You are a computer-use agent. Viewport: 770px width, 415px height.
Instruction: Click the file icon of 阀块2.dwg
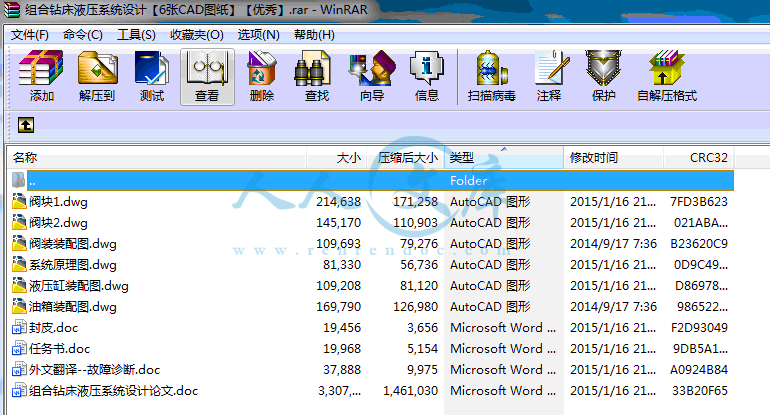point(19,222)
